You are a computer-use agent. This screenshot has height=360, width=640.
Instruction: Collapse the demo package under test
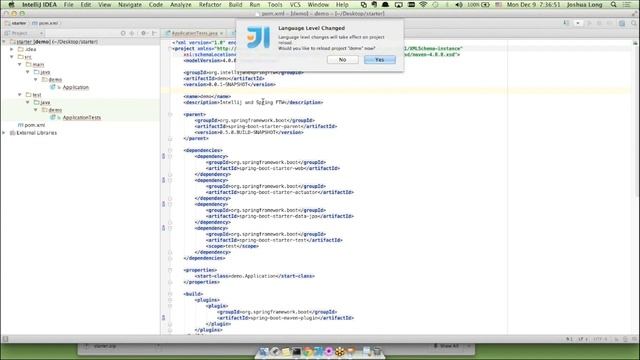click(36, 110)
